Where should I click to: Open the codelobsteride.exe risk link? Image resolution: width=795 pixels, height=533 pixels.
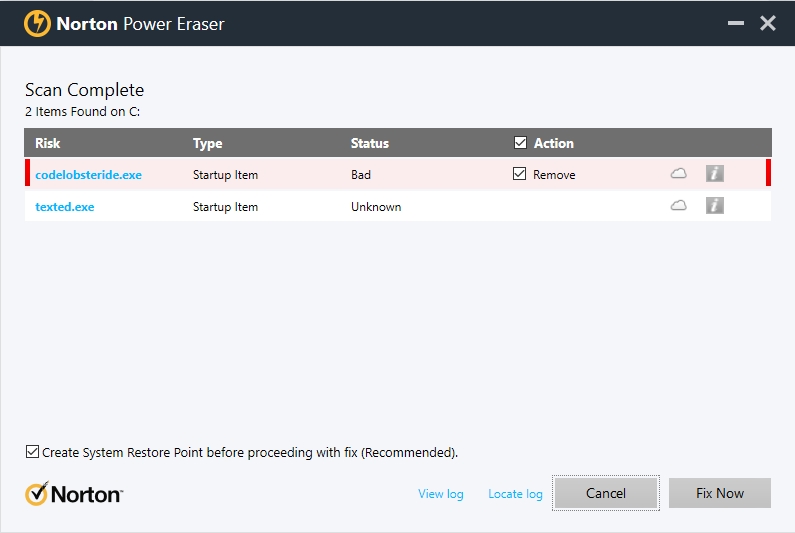[x=88, y=175]
